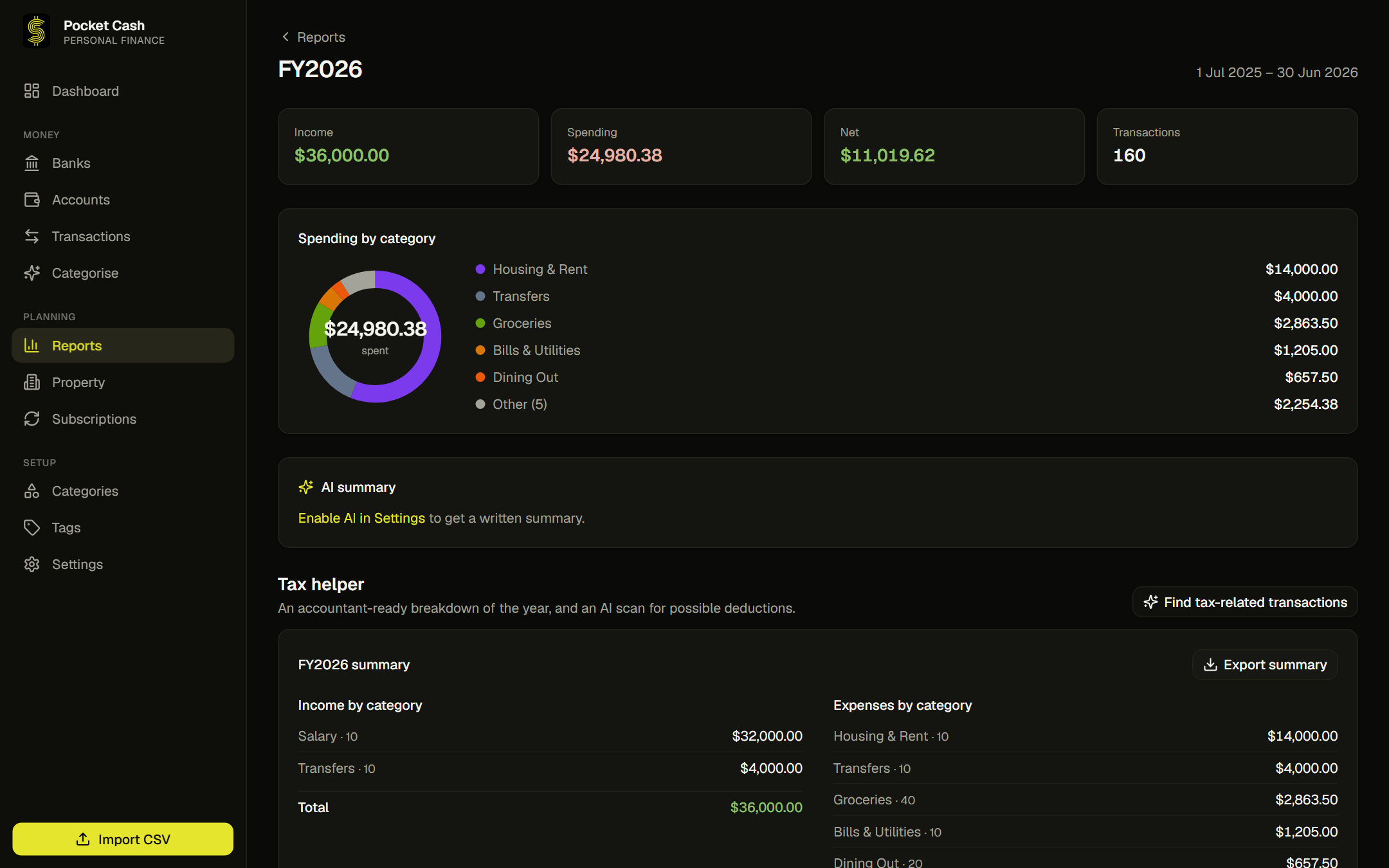Click the Salary · 10 income row
1389x868 pixels.
pyautogui.click(x=550, y=736)
